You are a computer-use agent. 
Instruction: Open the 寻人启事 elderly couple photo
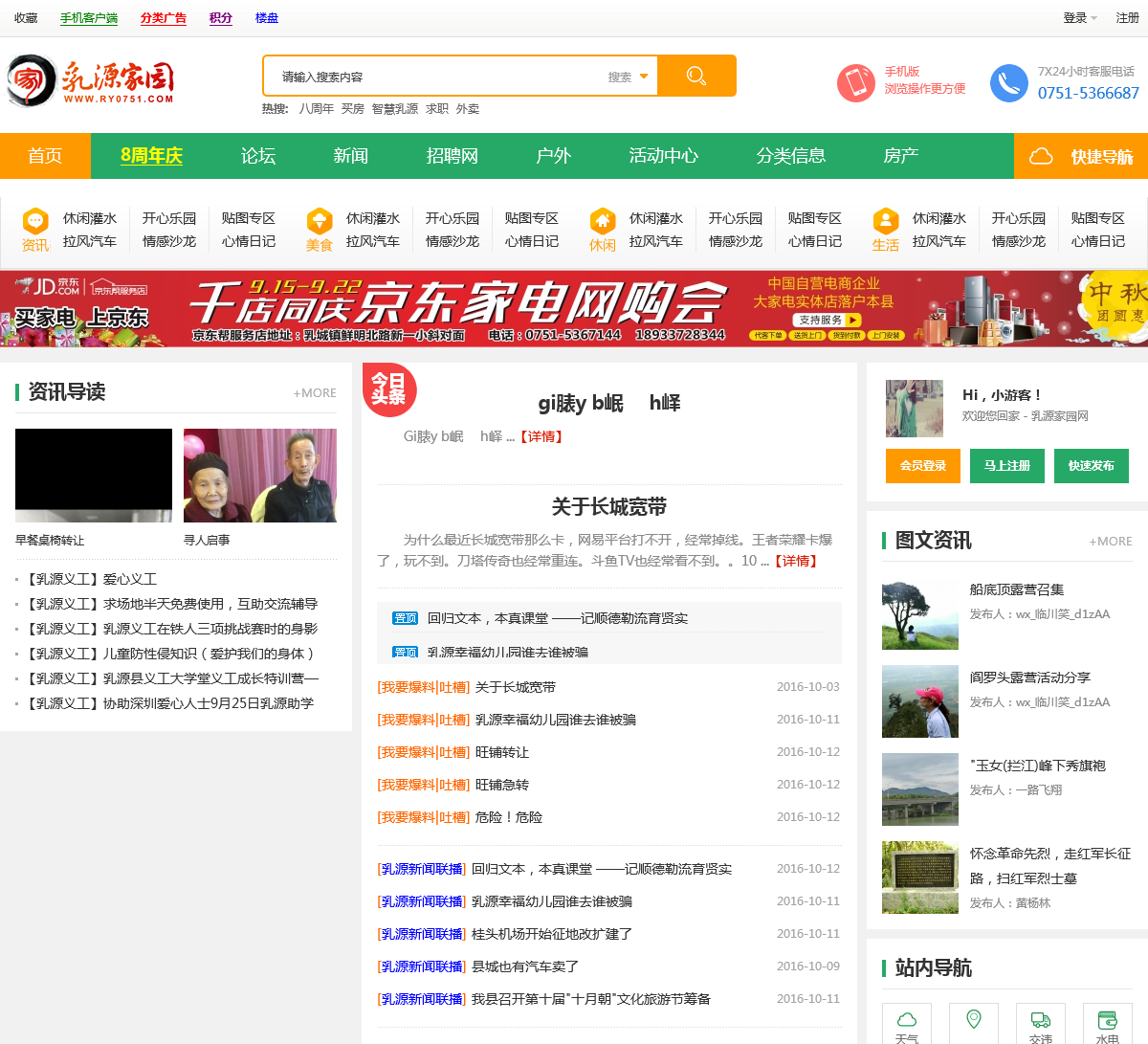pos(260,476)
